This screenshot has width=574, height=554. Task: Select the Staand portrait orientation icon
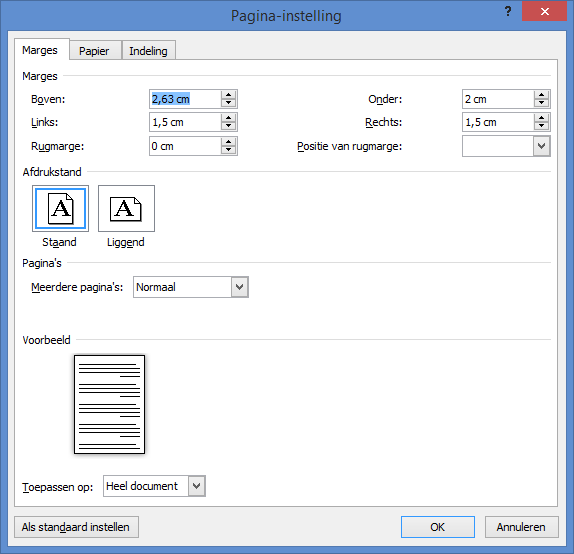[x=60, y=208]
